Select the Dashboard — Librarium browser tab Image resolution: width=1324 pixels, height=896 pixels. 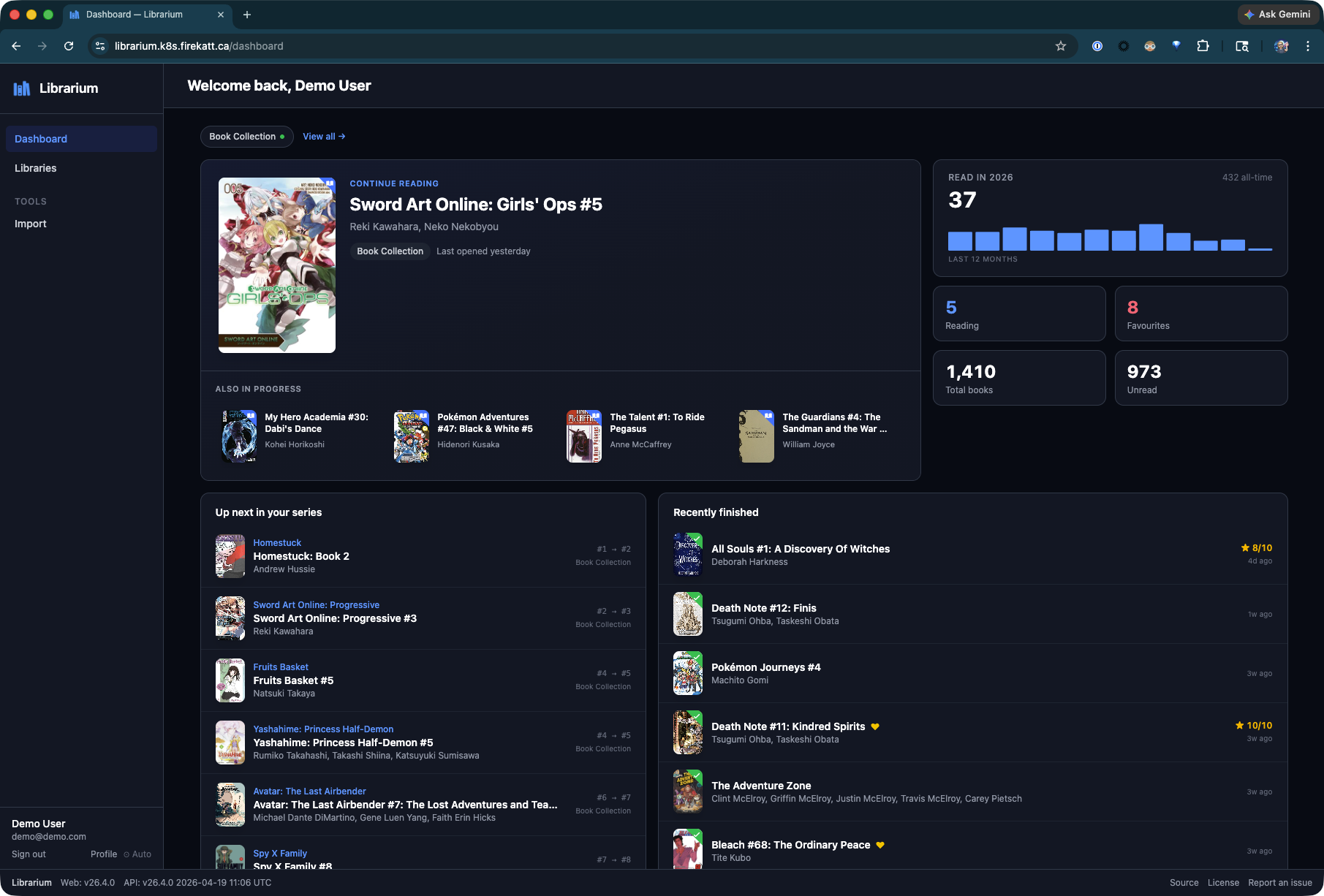(135, 14)
